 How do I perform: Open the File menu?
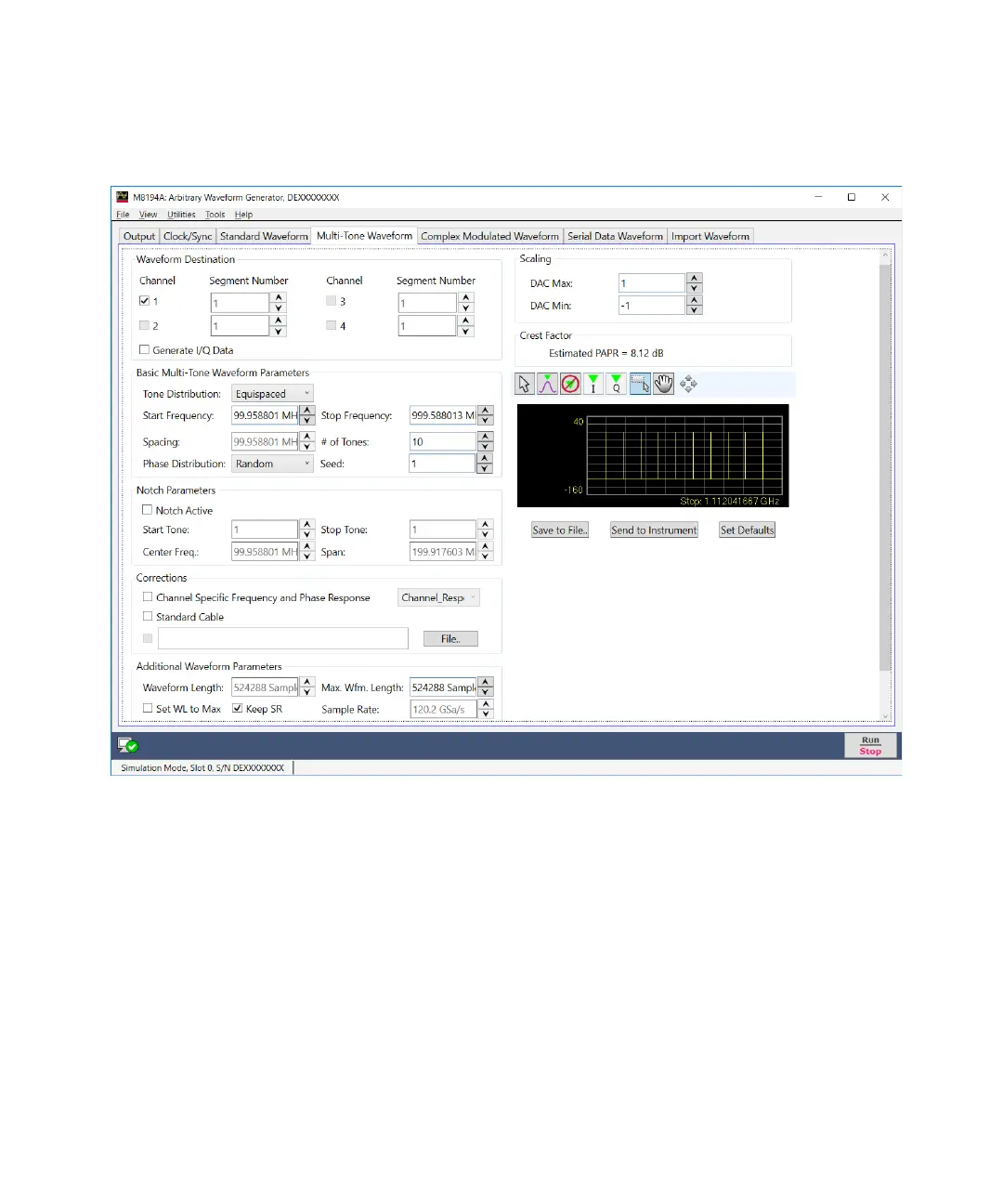pos(123,215)
